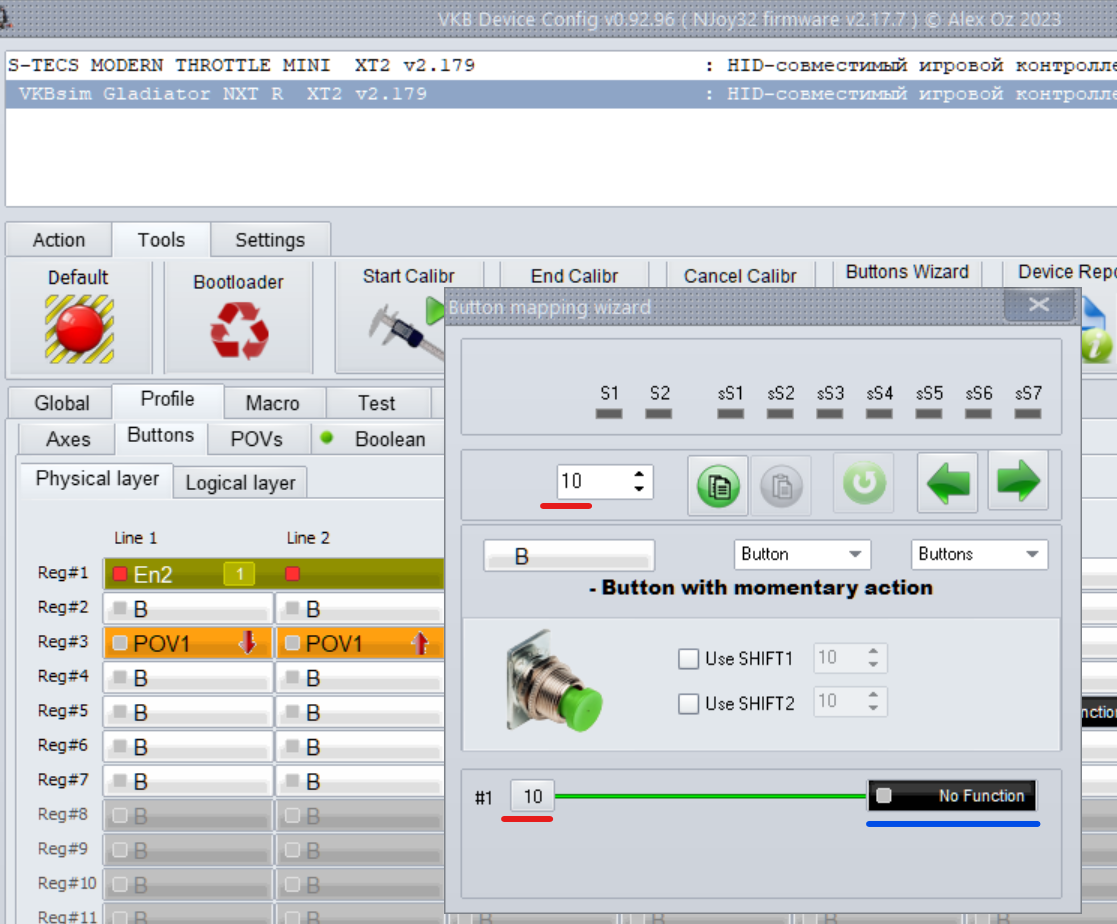The width and height of the screenshot is (1117, 924).
Task: Click the No Function button
Action: pyautogui.click(x=952, y=795)
